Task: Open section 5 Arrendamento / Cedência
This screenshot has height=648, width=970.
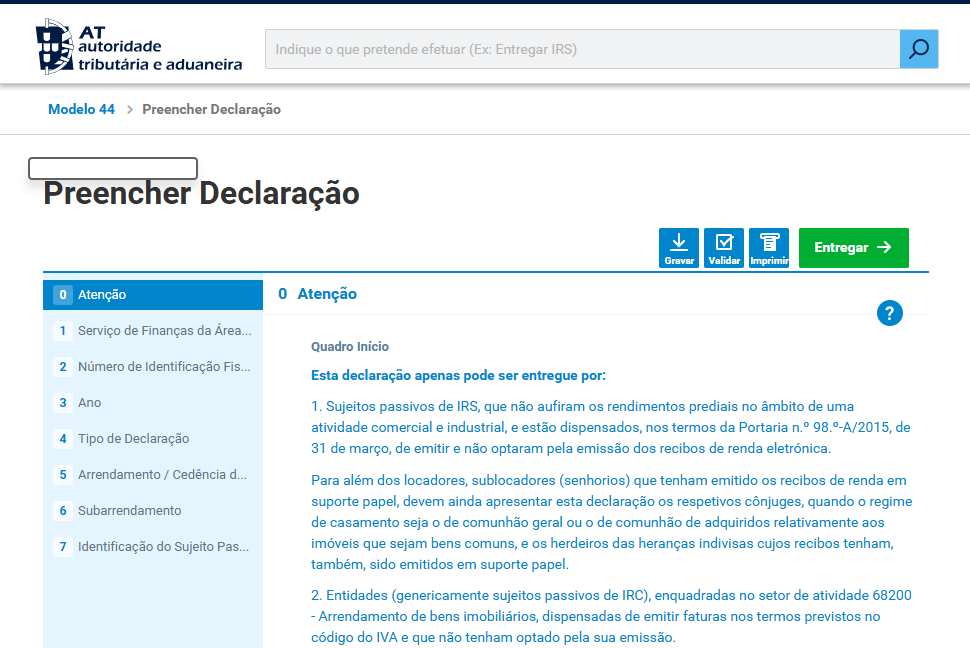Action: (x=150, y=474)
